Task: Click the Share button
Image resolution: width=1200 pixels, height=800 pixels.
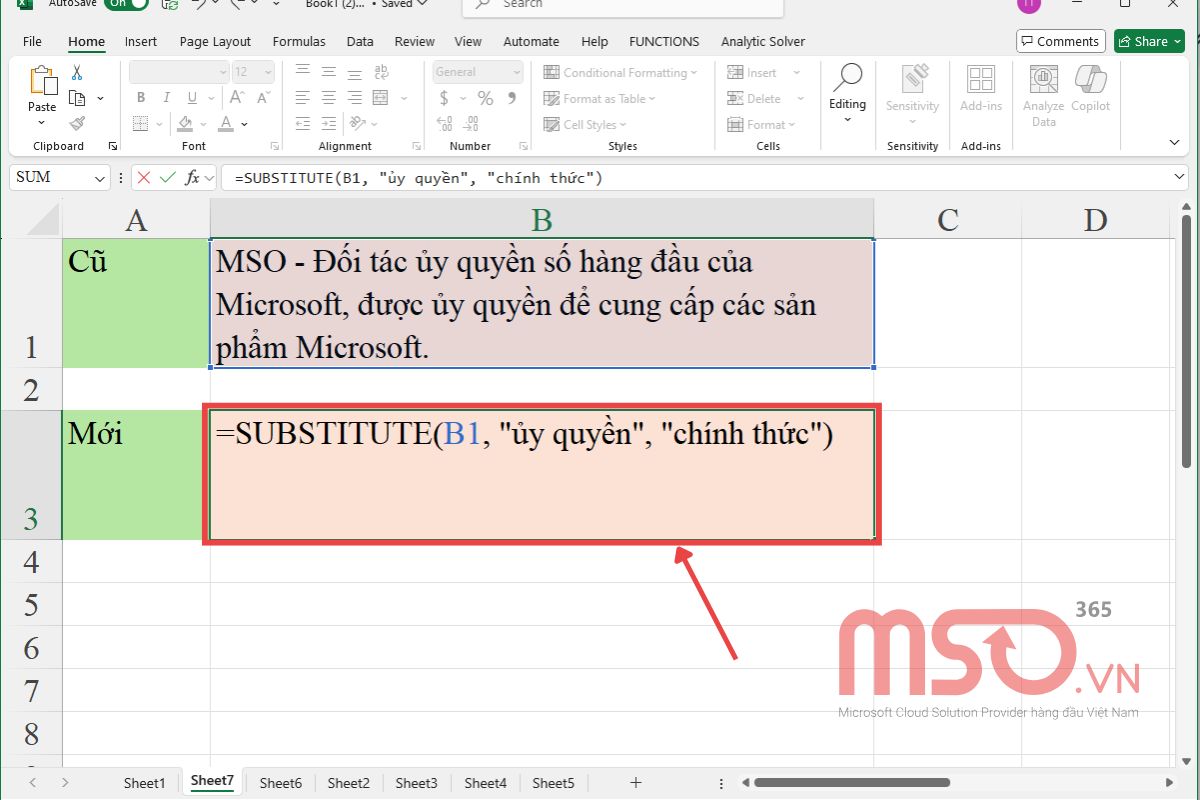Action: [1150, 41]
